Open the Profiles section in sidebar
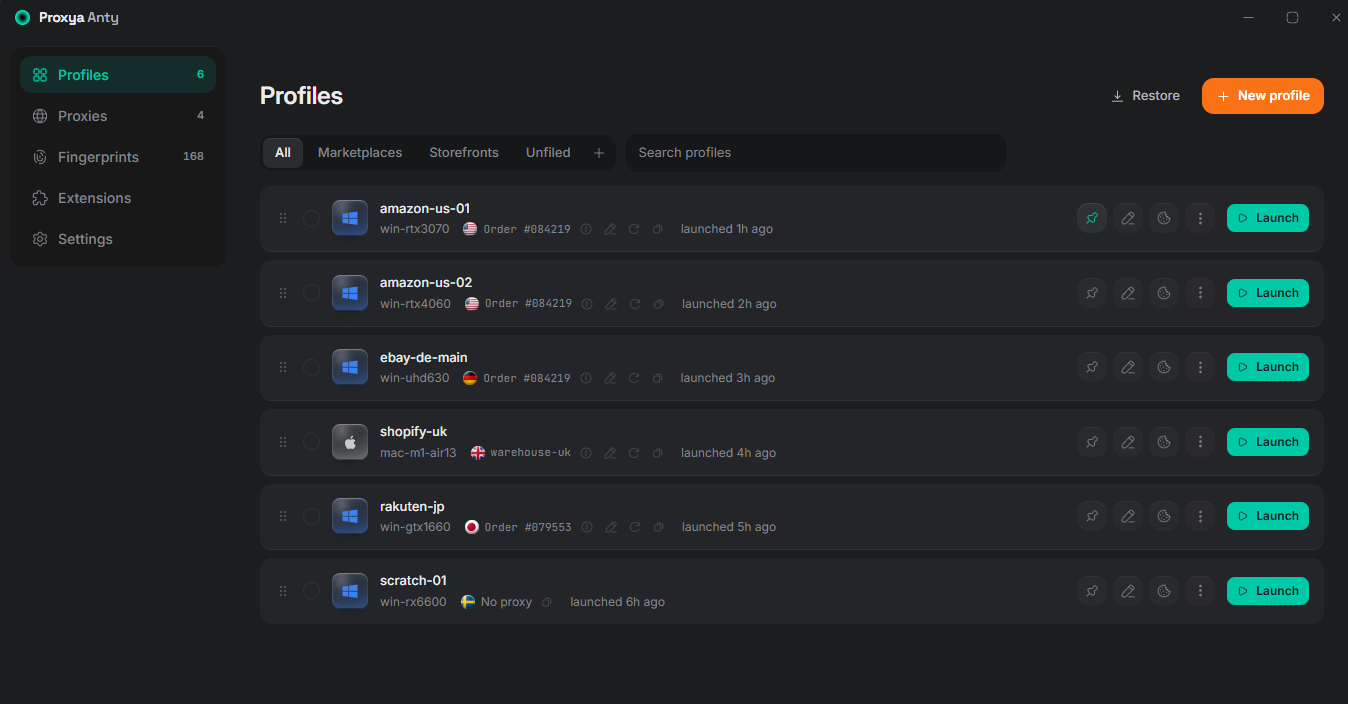 point(118,75)
